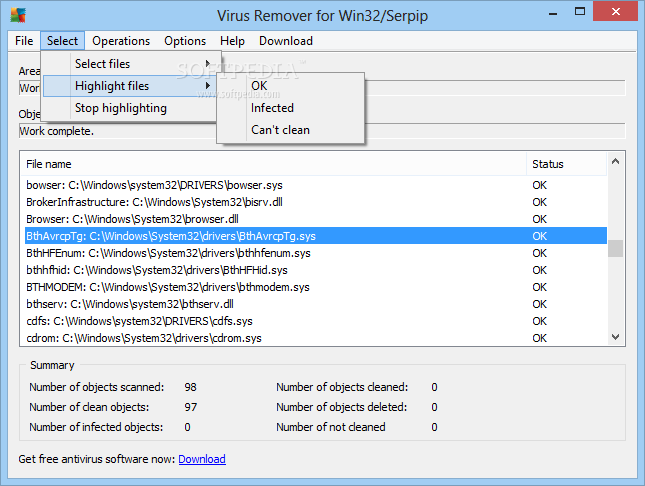
Task: Choose Stop highlighting from the menu
Action: pyautogui.click(x=130, y=108)
